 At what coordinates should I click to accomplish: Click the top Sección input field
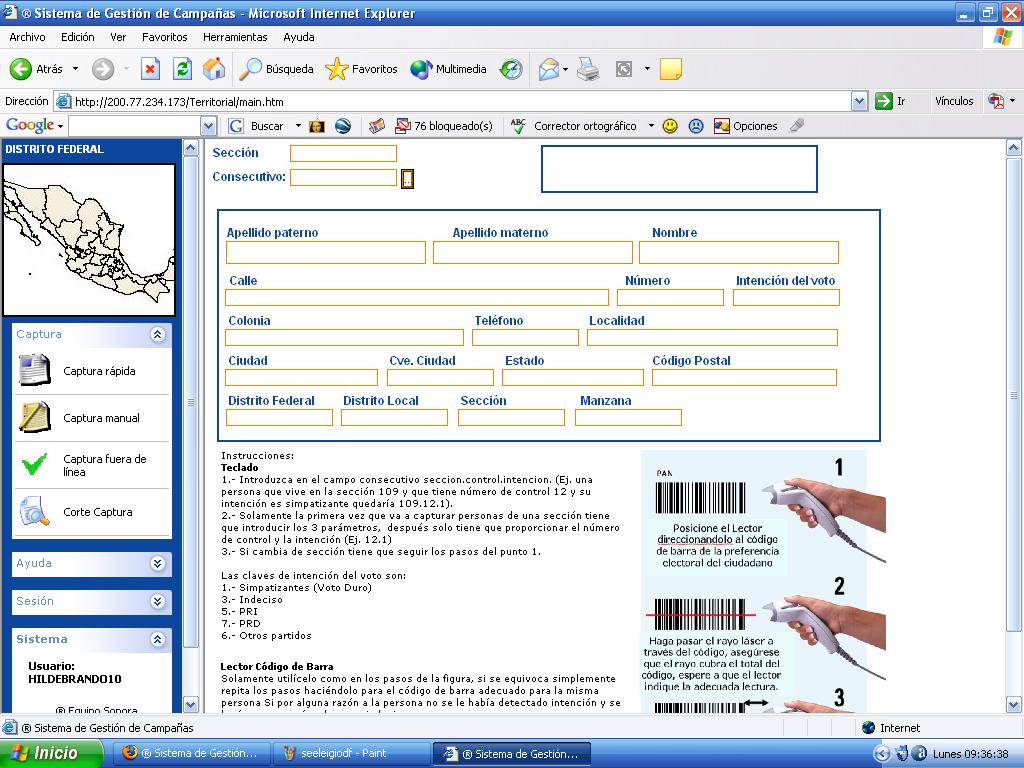click(344, 153)
